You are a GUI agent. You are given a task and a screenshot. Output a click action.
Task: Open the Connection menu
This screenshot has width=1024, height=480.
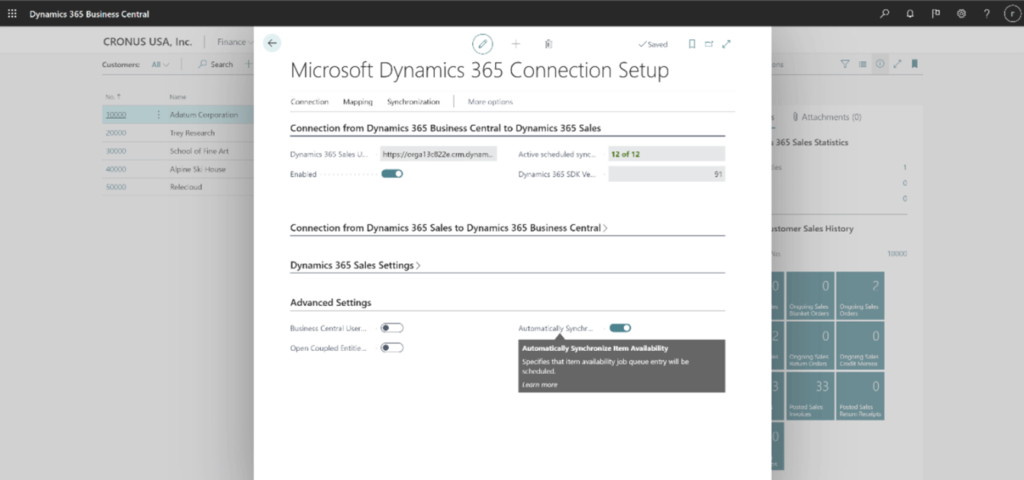309,101
